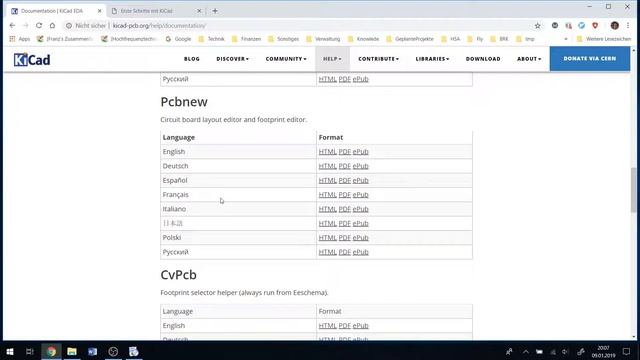Open Chrome three-dot menu

click(x=628, y=25)
